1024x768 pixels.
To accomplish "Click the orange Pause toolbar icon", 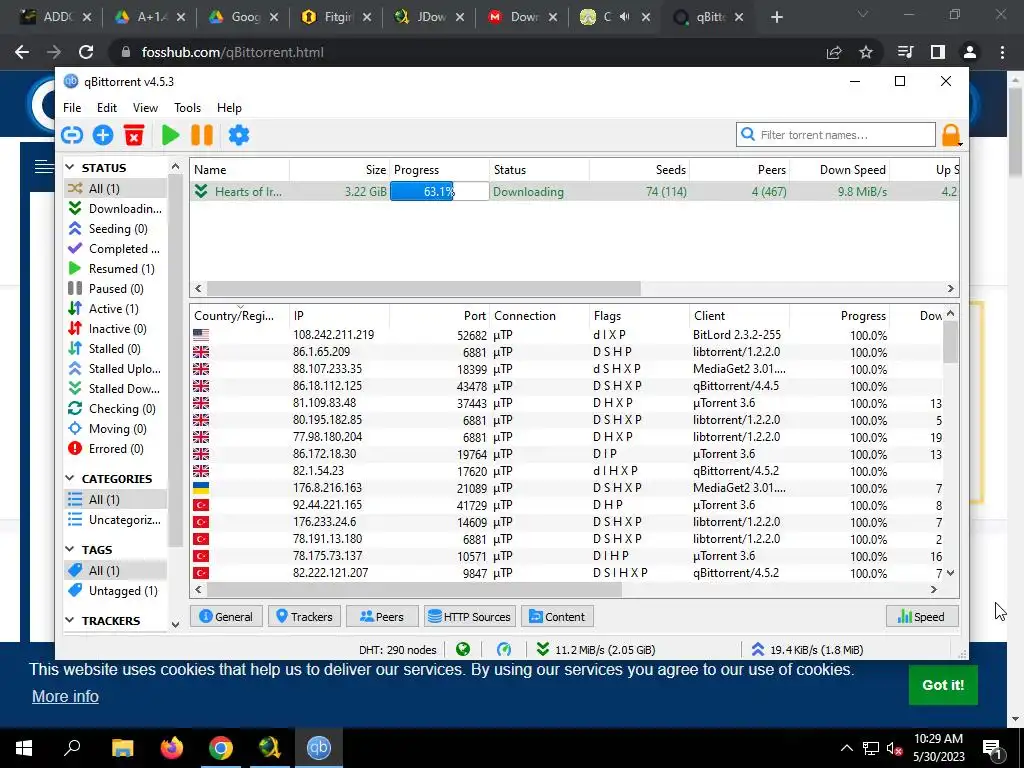I will pos(202,135).
